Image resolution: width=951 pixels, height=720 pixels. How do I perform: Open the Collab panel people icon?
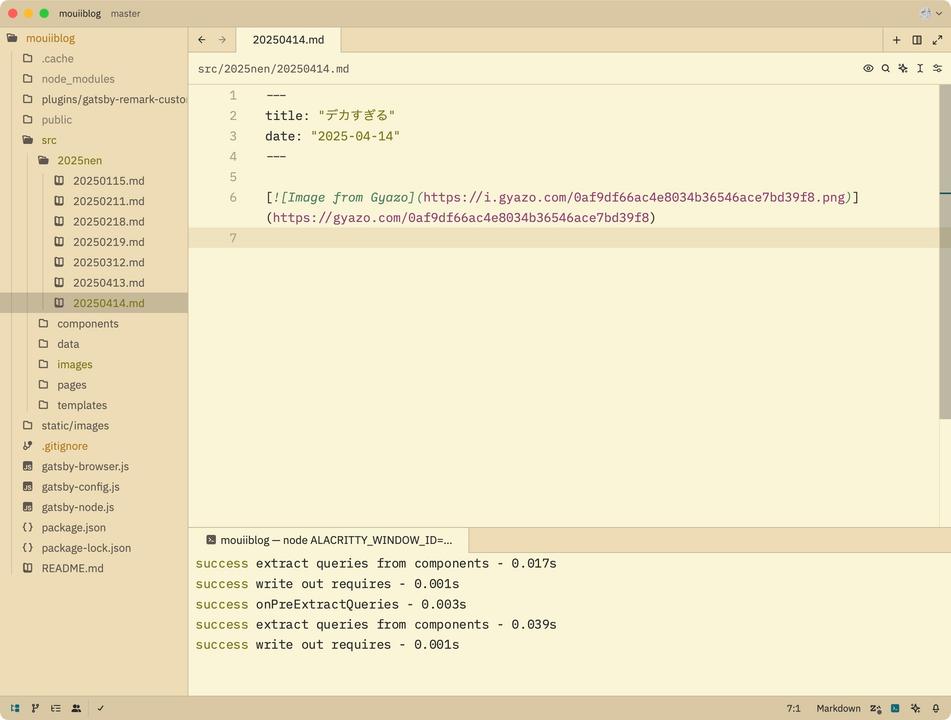click(x=76, y=708)
